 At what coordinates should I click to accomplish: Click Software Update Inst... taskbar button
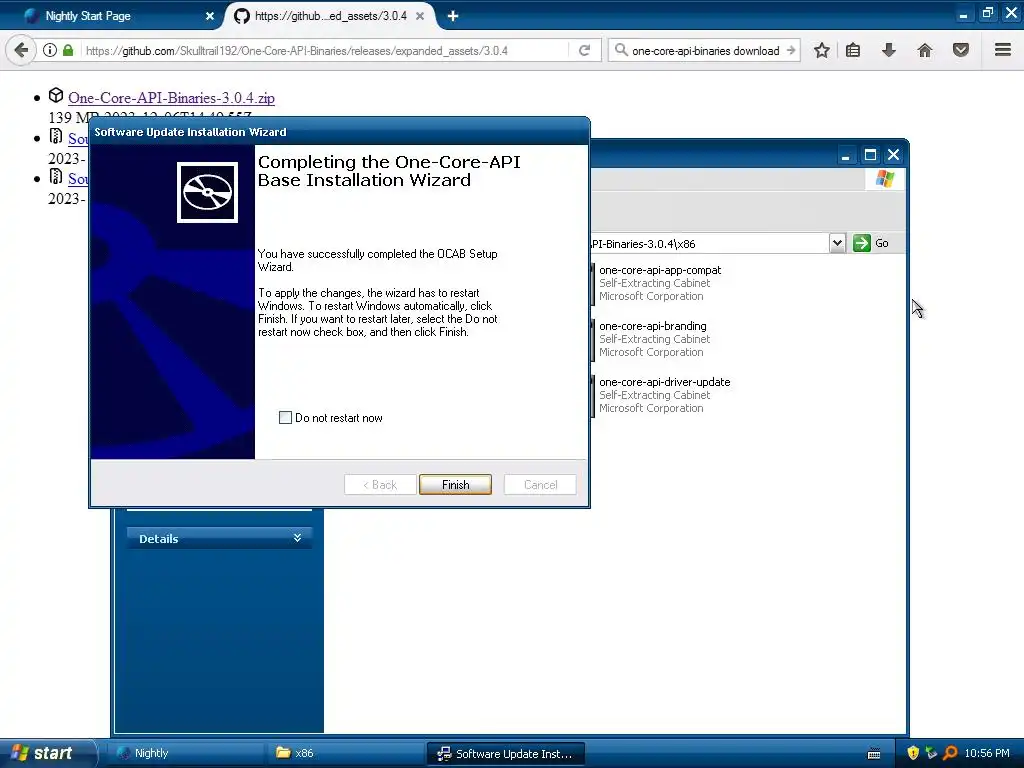[x=505, y=754]
